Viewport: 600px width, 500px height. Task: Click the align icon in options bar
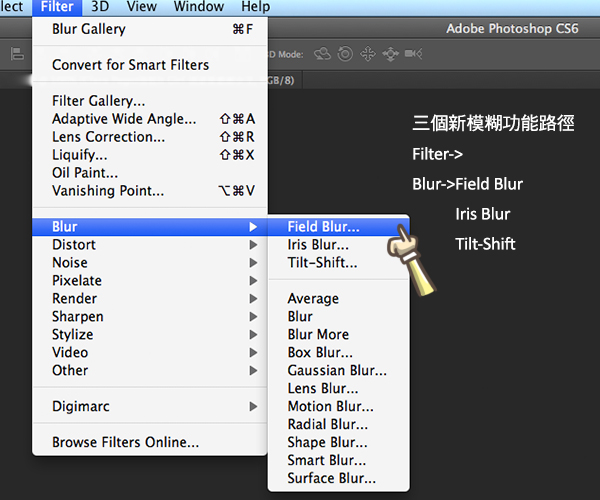17,54
